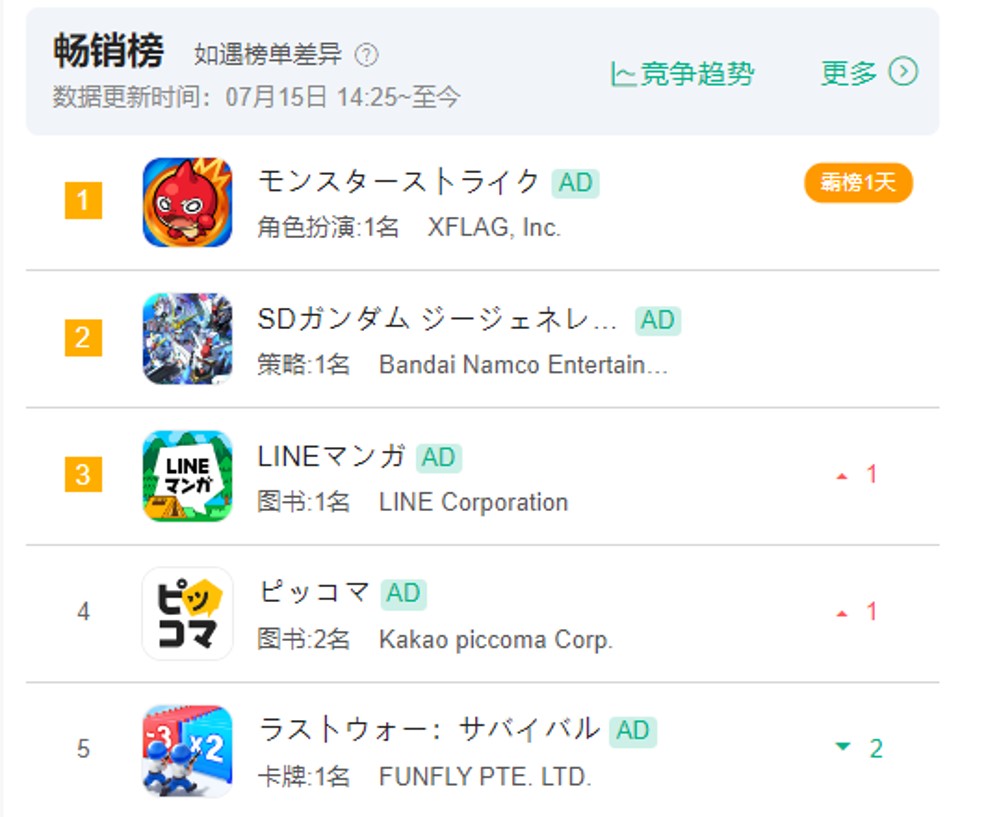
Task: Click the LINEマンガ app name
Action: pyautogui.click(x=332, y=456)
